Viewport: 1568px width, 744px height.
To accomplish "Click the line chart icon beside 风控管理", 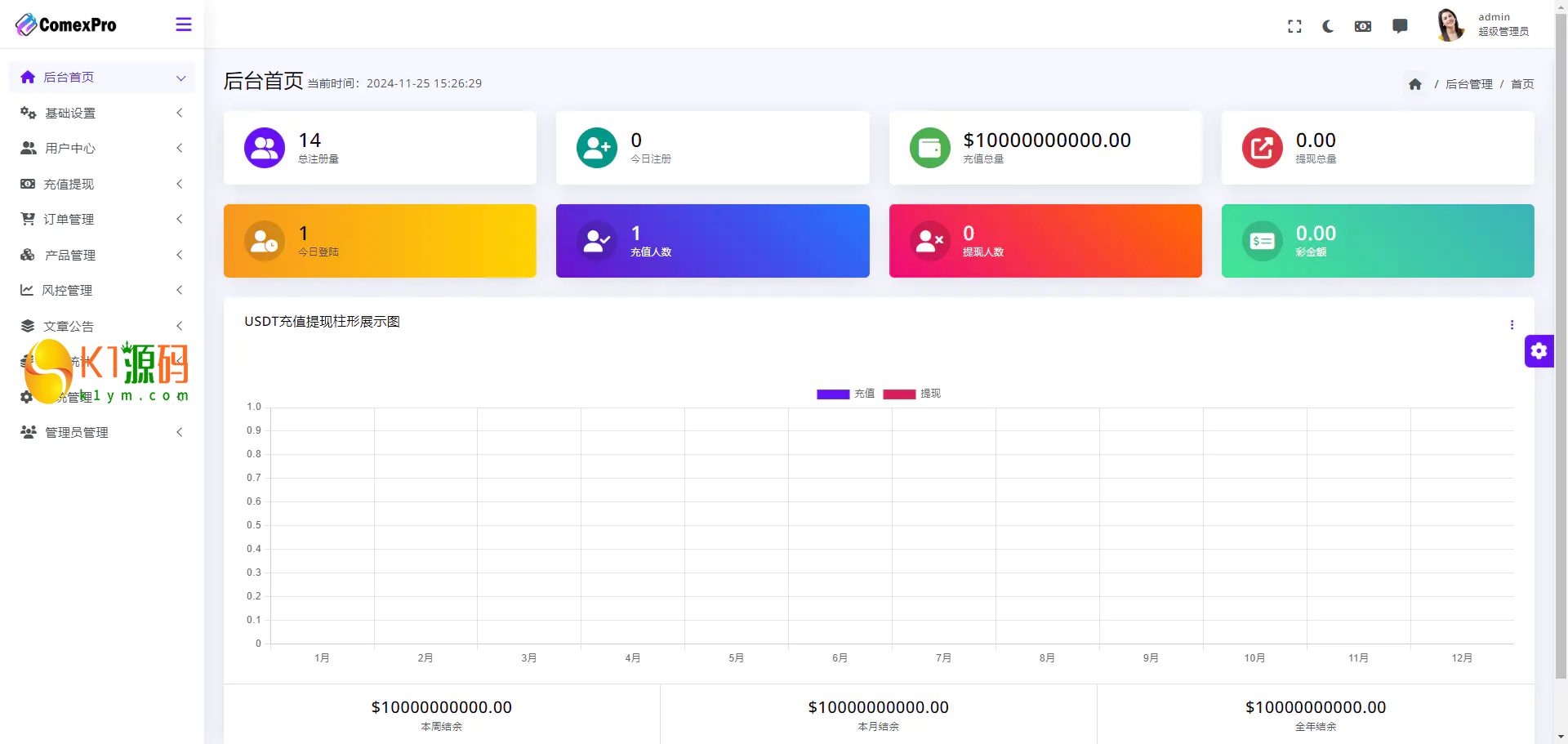I will click(27, 290).
